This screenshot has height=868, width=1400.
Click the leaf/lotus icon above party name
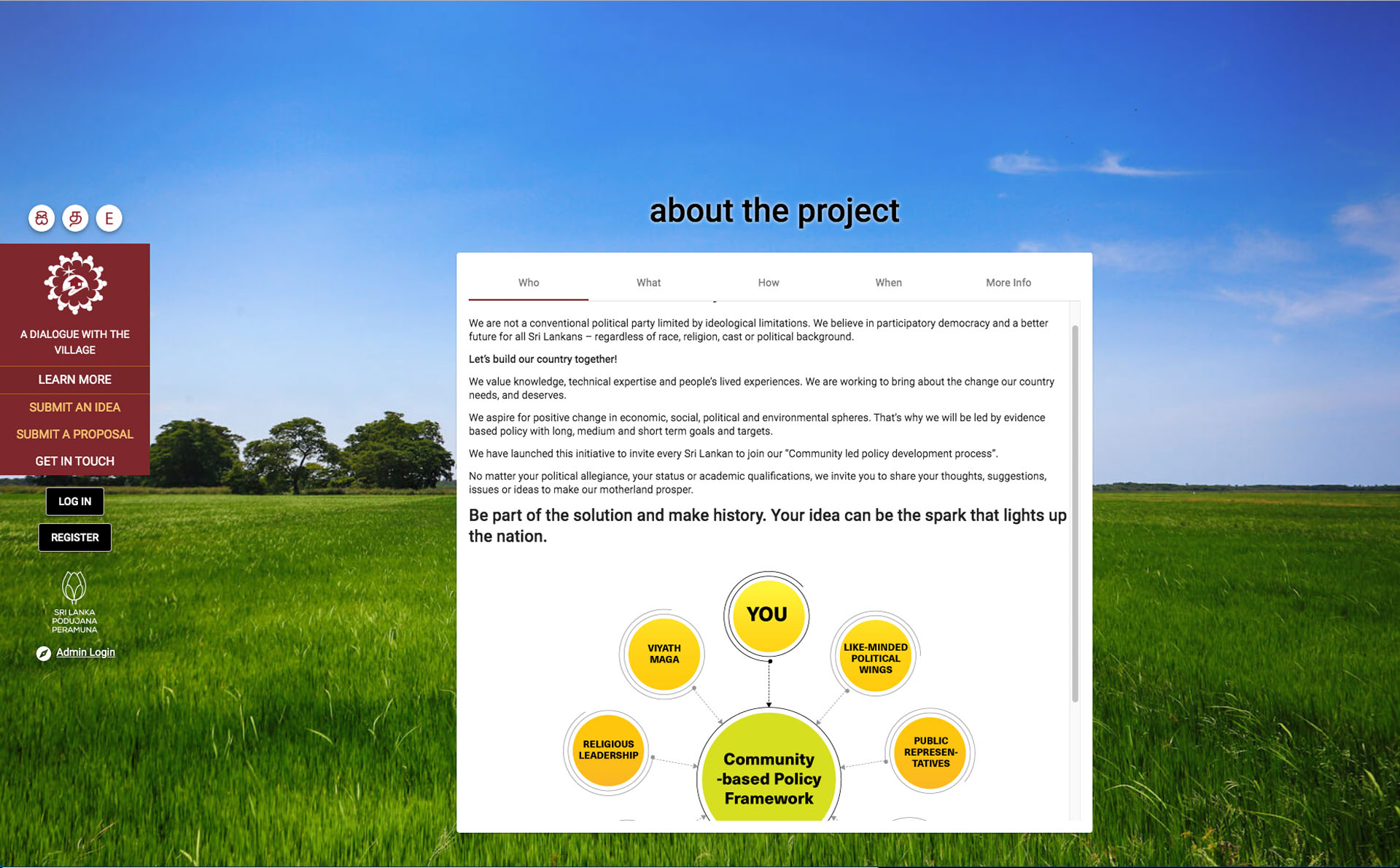pyautogui.click(x=75, y=582)
